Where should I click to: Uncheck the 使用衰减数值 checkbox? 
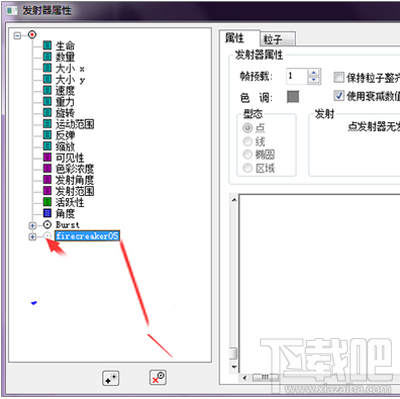click(x=339, y=96)
